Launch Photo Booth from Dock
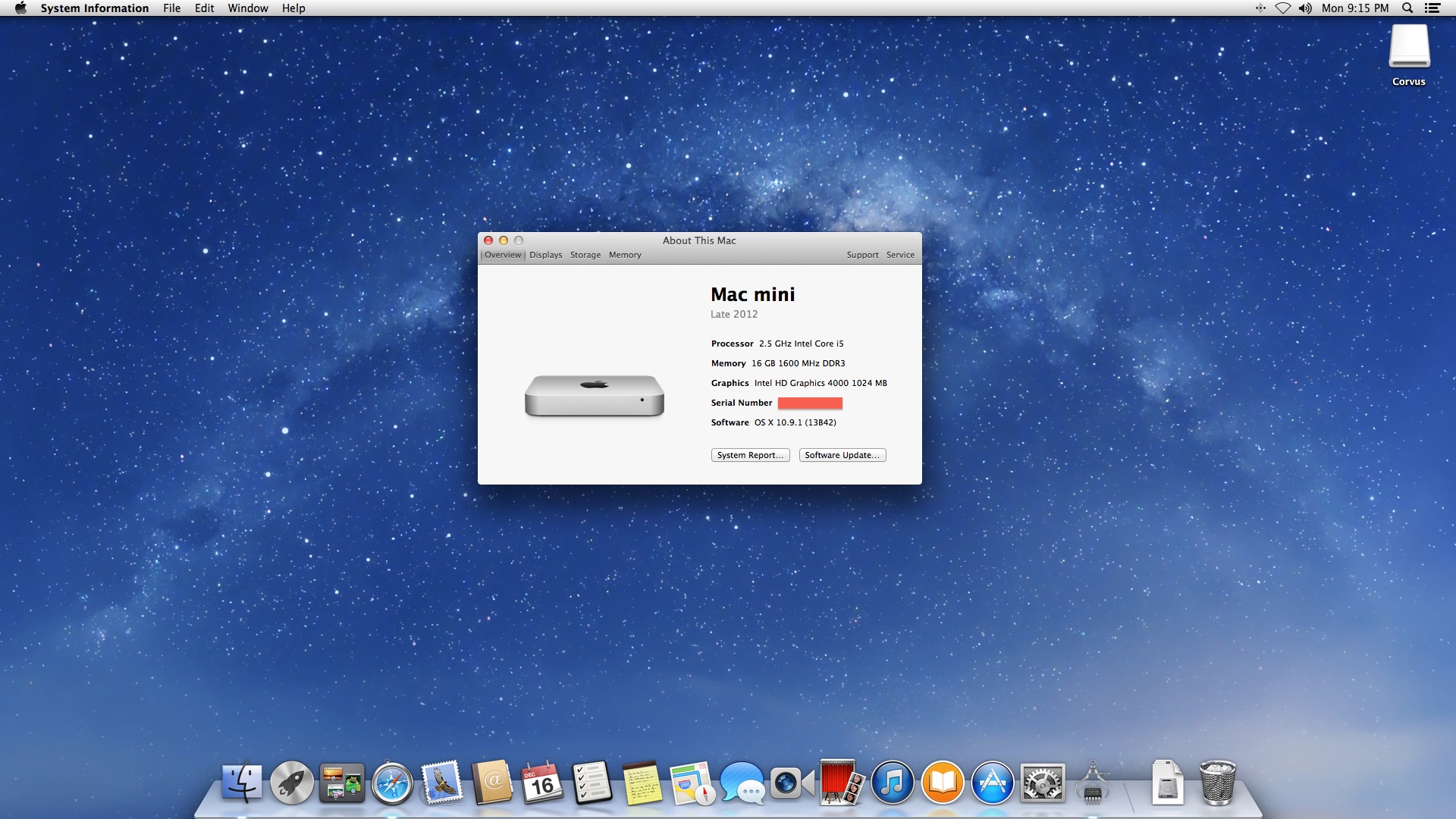1456x819 pixels. point(843,783)
